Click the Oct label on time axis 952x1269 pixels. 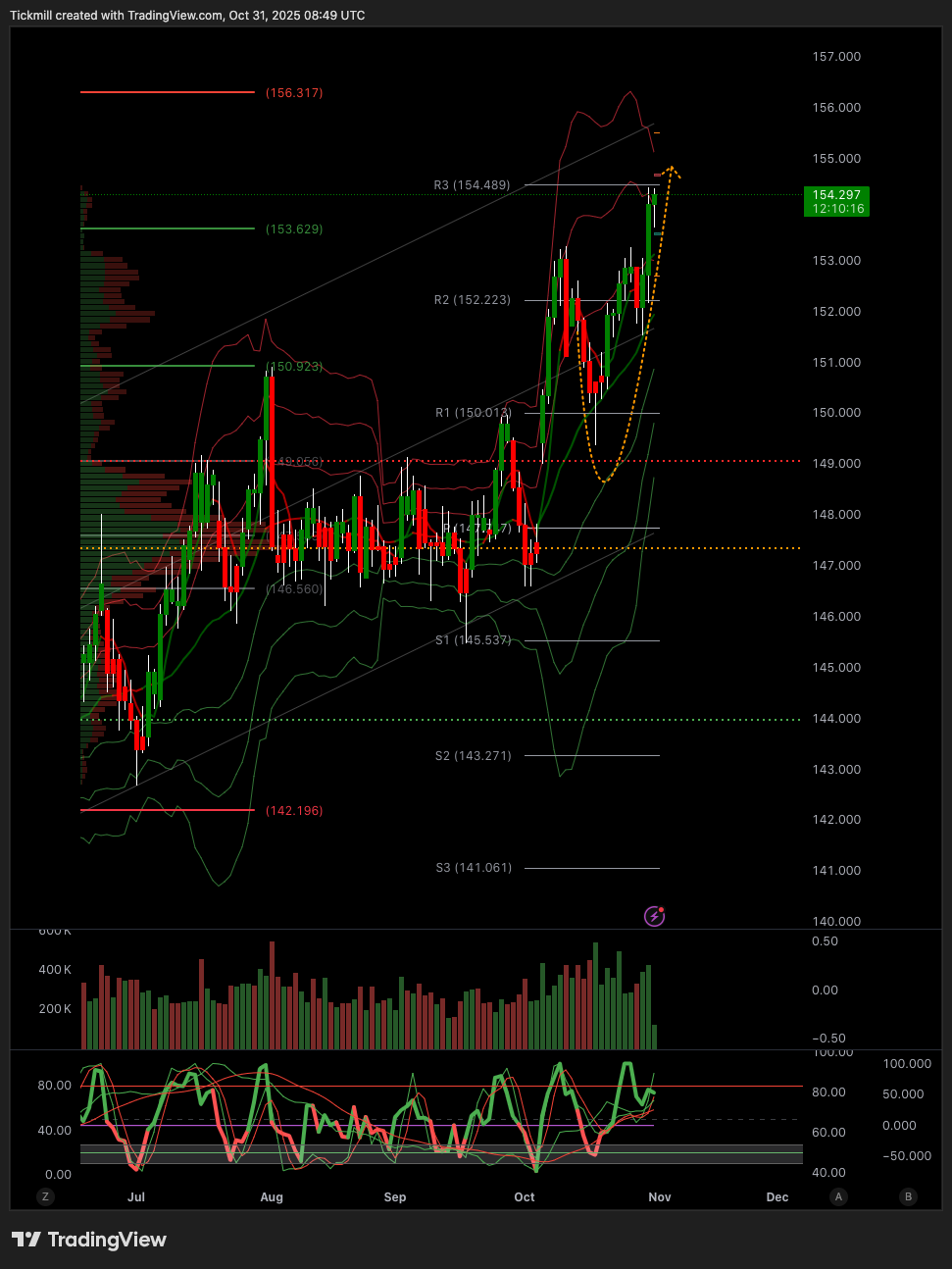[525, 1197]
